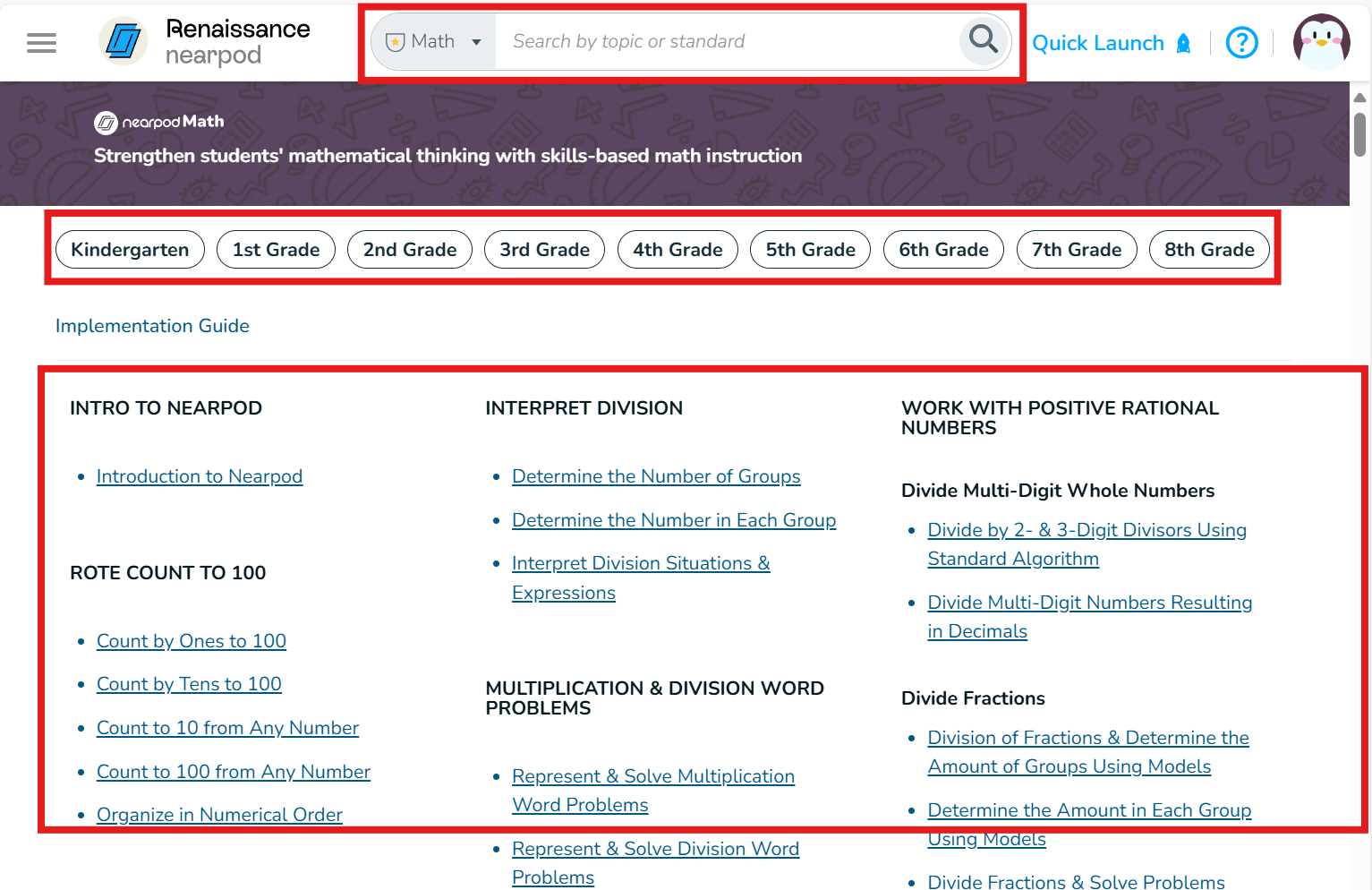The height and width of the screenshot is (890, 1372).
Task: Select the 3rd Grade tab
Action: (544, 249)
